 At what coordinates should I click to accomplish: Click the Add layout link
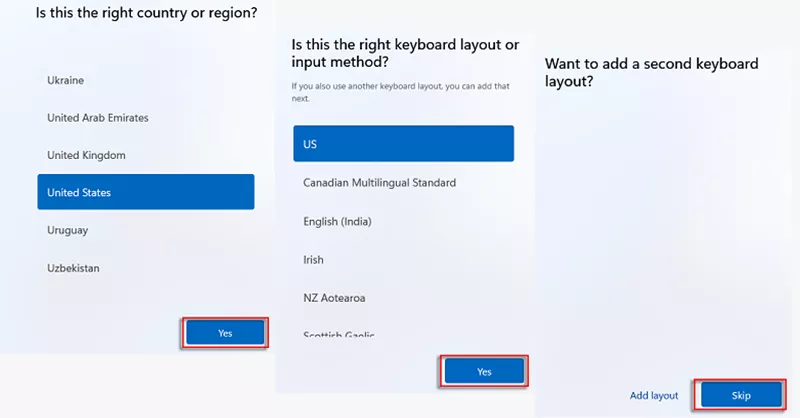[654, 395]
